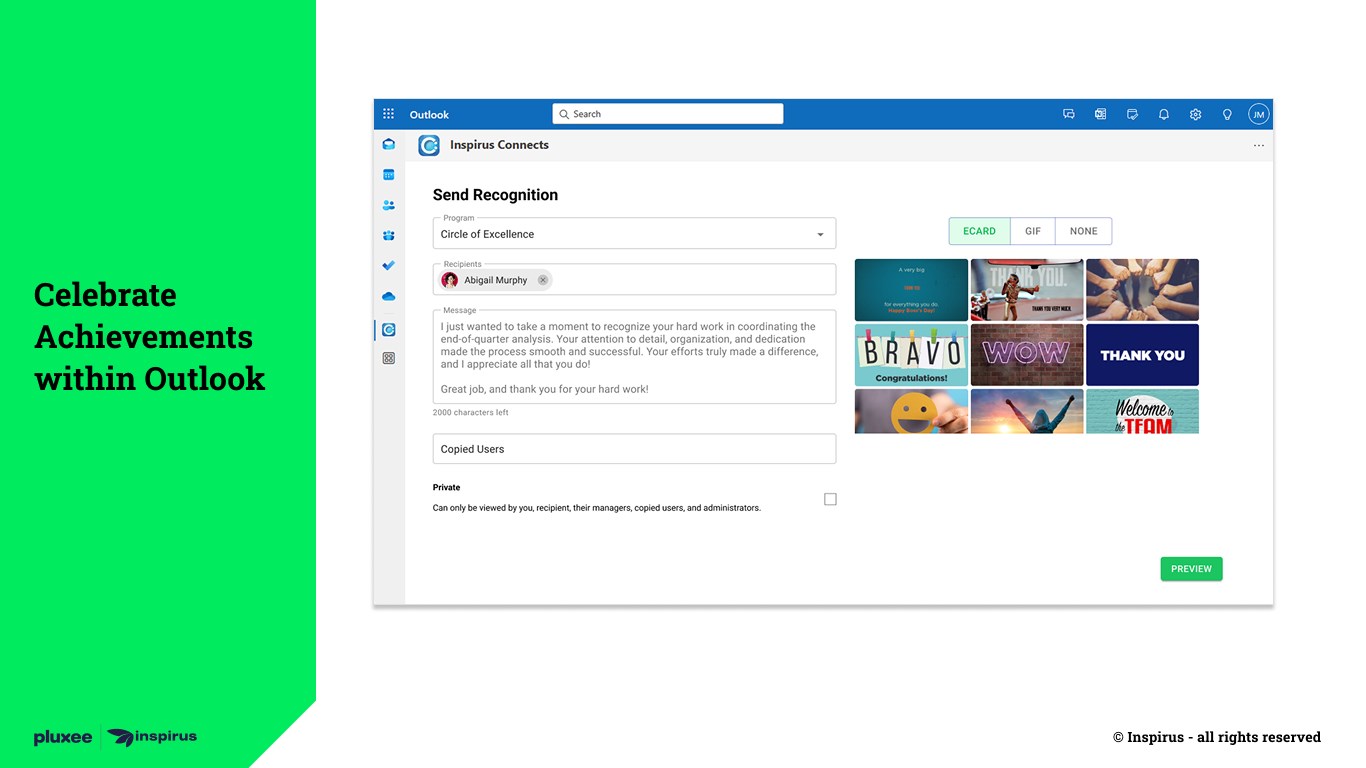
Task: Choose the sunset arms-raised ecard
Action: 1027,411
